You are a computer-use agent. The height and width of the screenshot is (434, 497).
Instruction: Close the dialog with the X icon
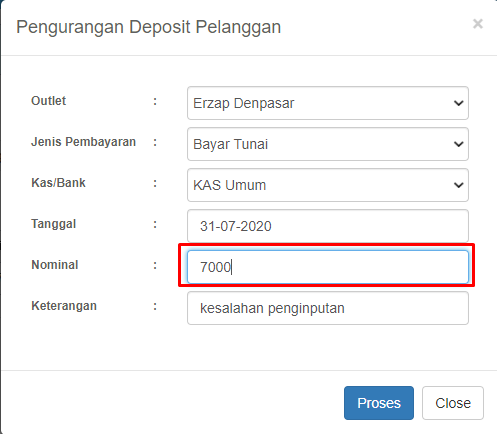478,24
